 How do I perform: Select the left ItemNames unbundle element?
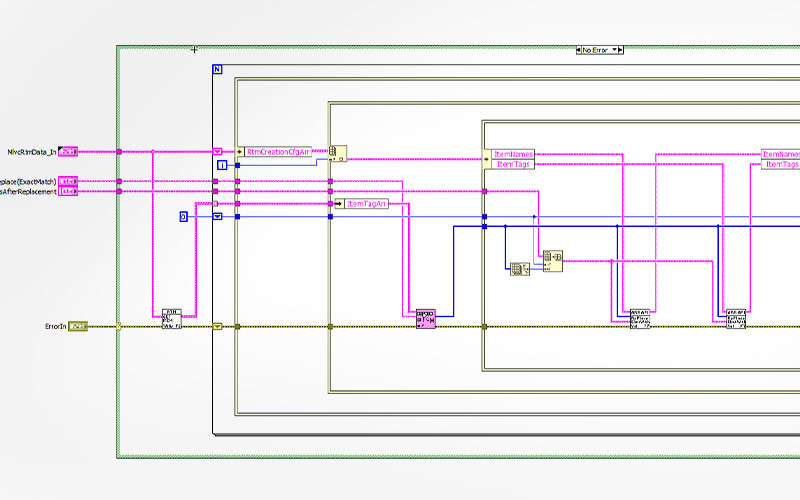point(514,155)
